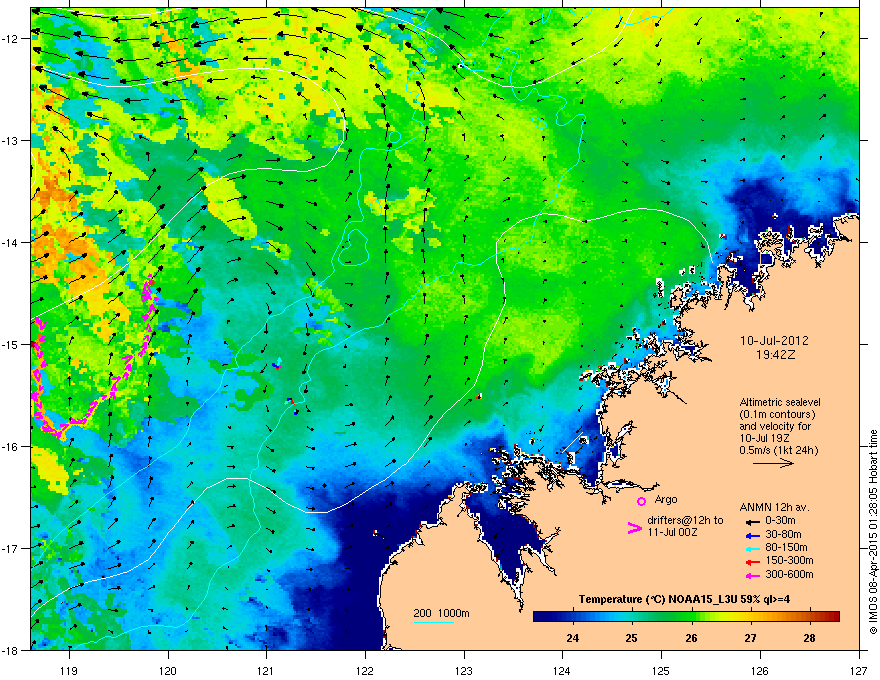Click the '0.5m/s (1kt 24h)' scale text

pos(778,450)
